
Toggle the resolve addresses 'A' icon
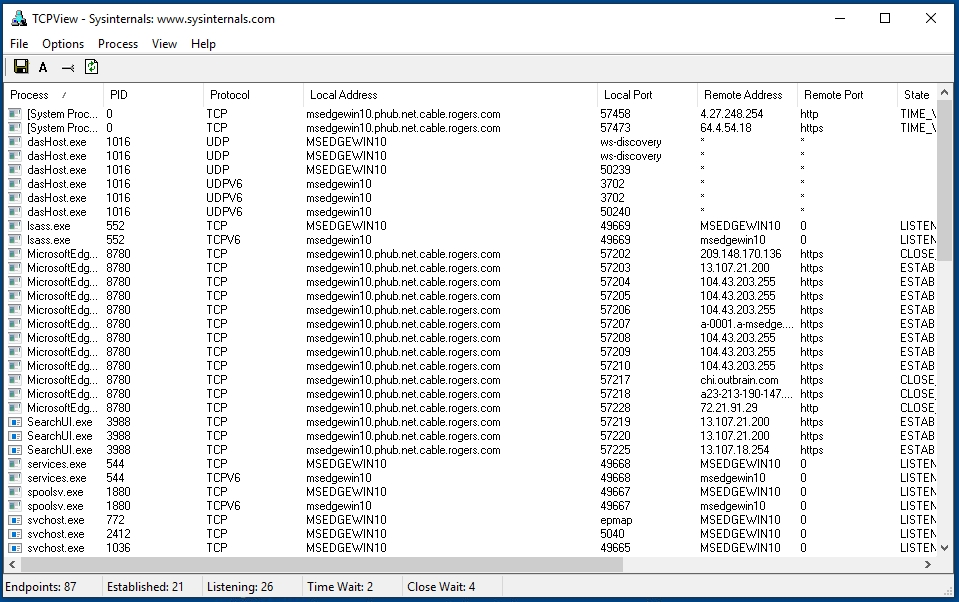tap(43, 67)
